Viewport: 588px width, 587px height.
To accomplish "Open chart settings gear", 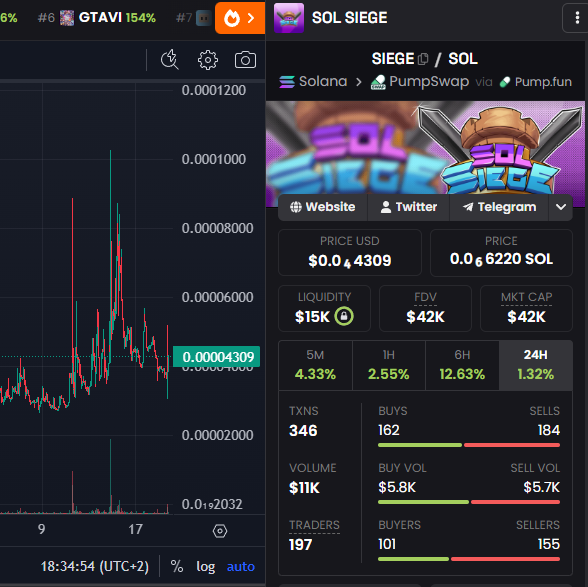I will 208,60.
